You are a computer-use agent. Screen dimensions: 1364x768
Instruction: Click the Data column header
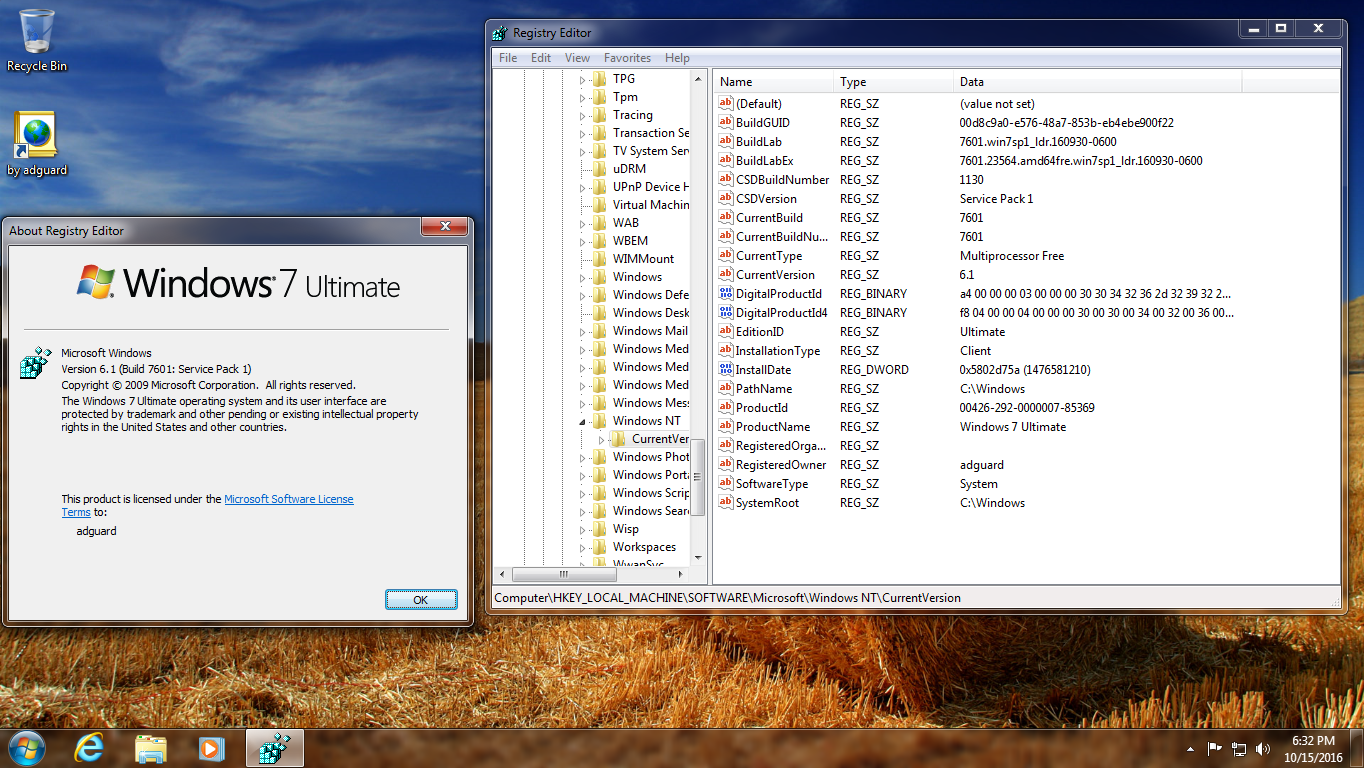click(x=1098, y=82)
